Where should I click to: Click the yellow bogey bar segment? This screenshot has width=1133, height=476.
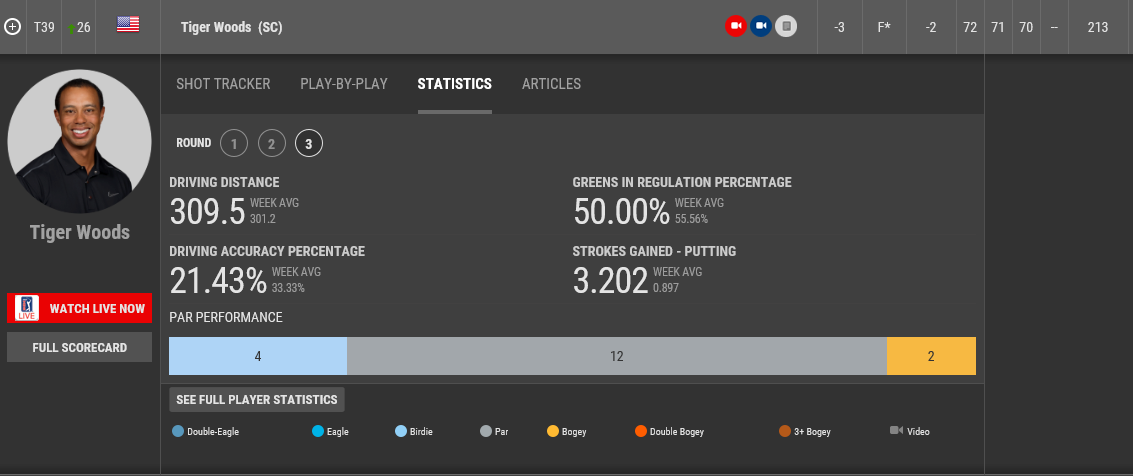click(931, 356)
